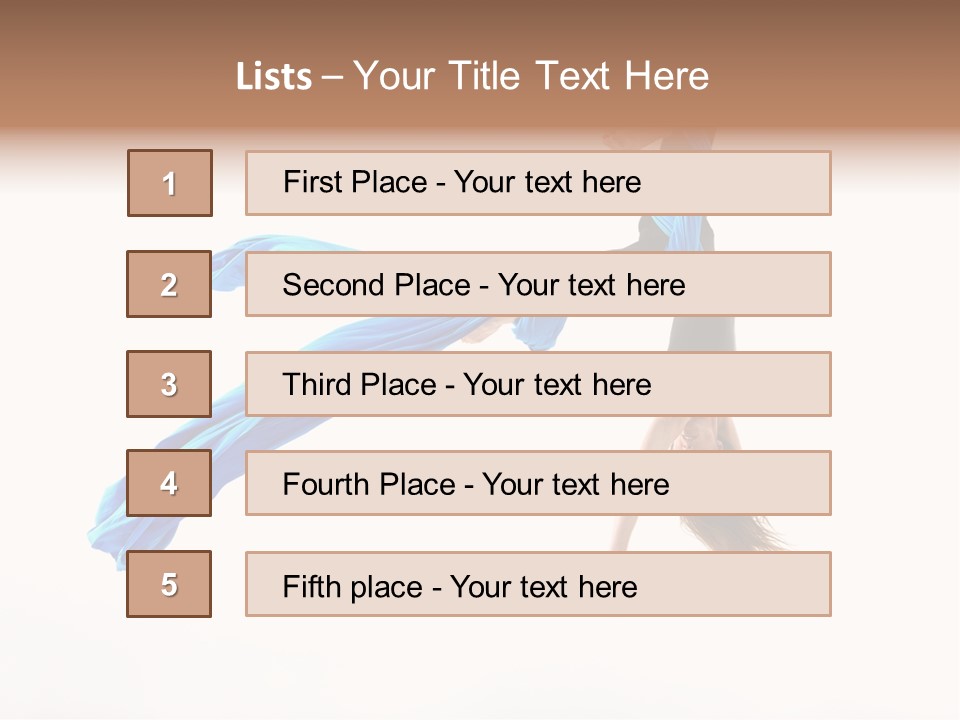Click the words Fifth place in the bar
Image resolution: width=960 pixels, height=720 pixels.
pyautogui.click(x=353, y=587)
